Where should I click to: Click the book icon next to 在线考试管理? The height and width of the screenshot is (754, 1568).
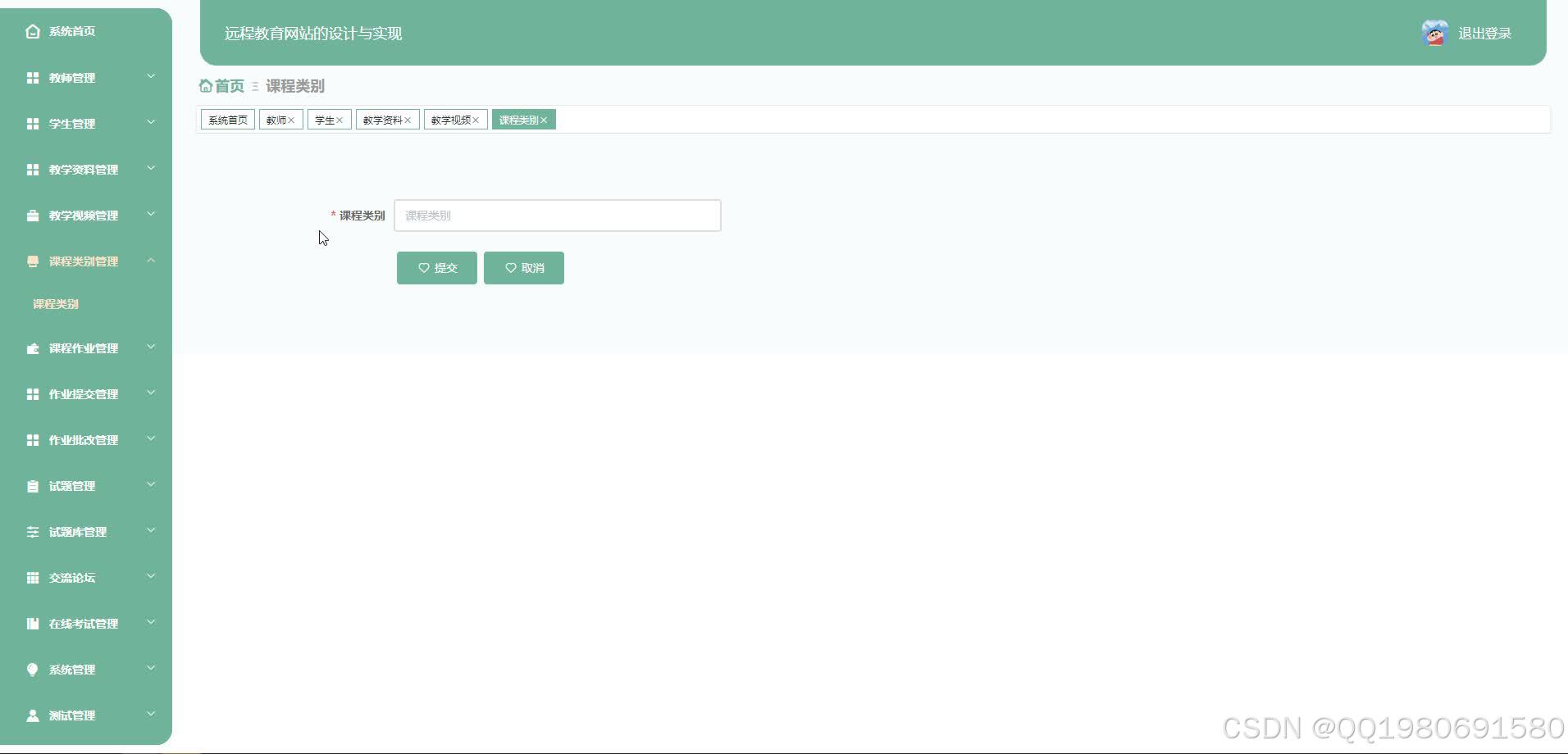(33, 624)
